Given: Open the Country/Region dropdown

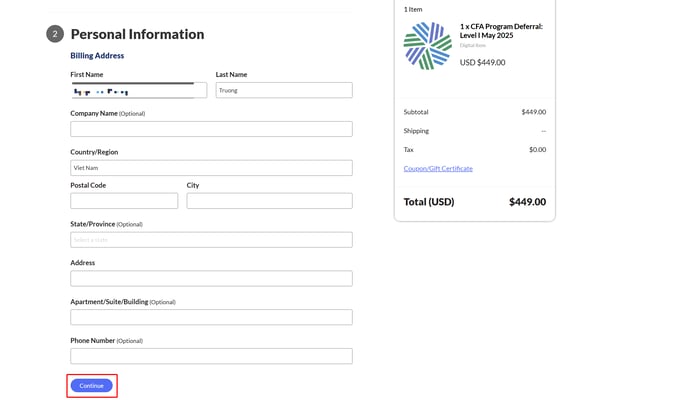Looking at the screenshot, I should click(211, 168).
